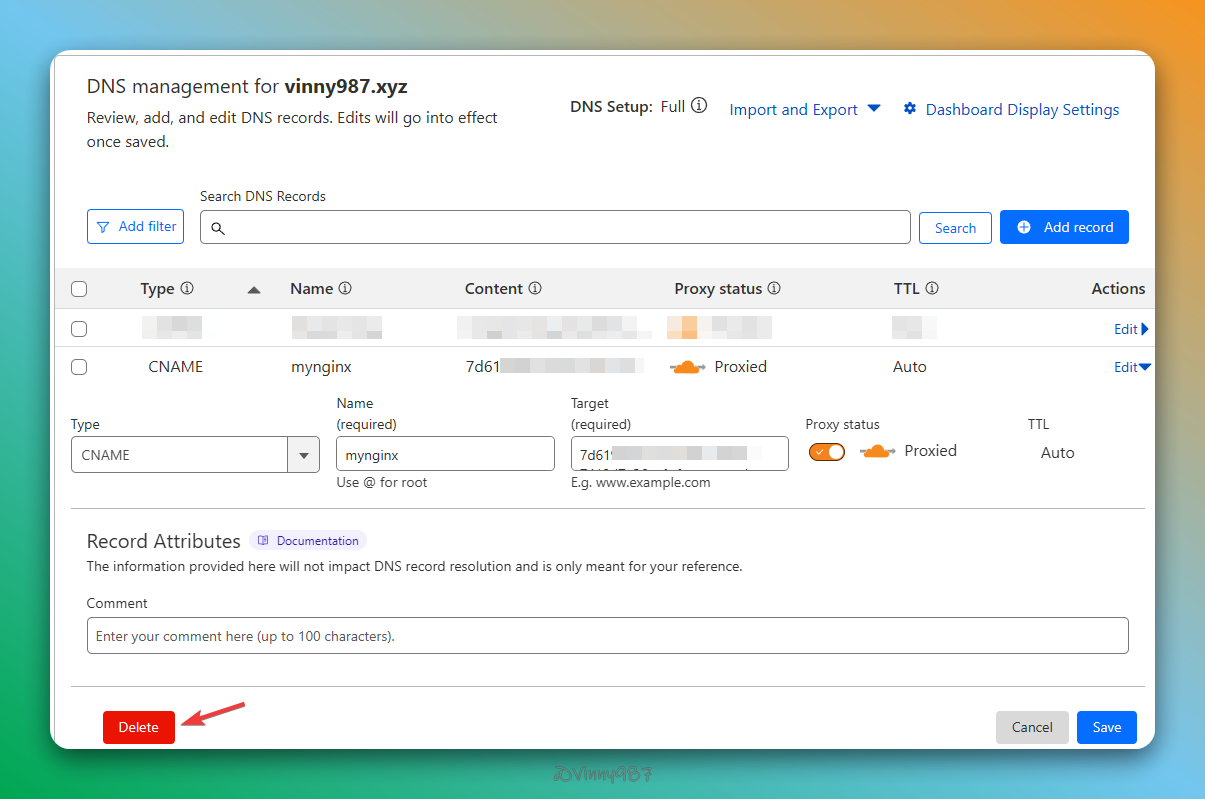This screenshot has width=1205, height=799.
Task: Check the select-all records checkbox in header
Action: click(79, 289)
